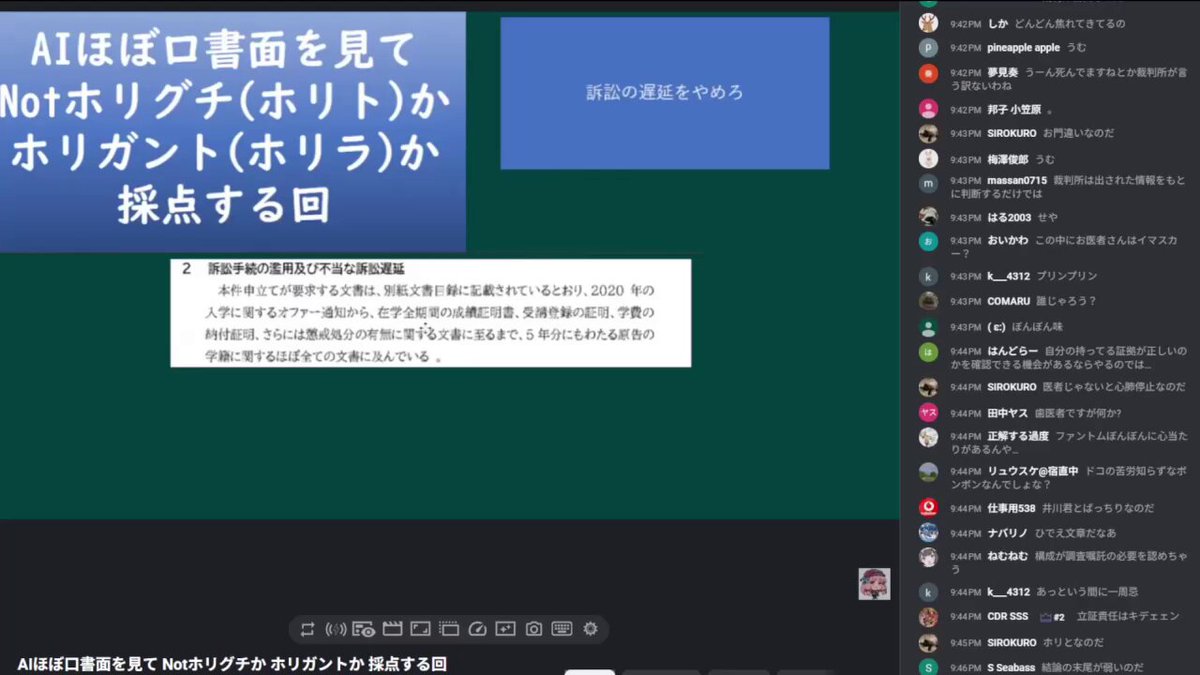Click the pink avatar of 邦子 小笠原
The image size is (1200, 675).
(x=928, y=109)
